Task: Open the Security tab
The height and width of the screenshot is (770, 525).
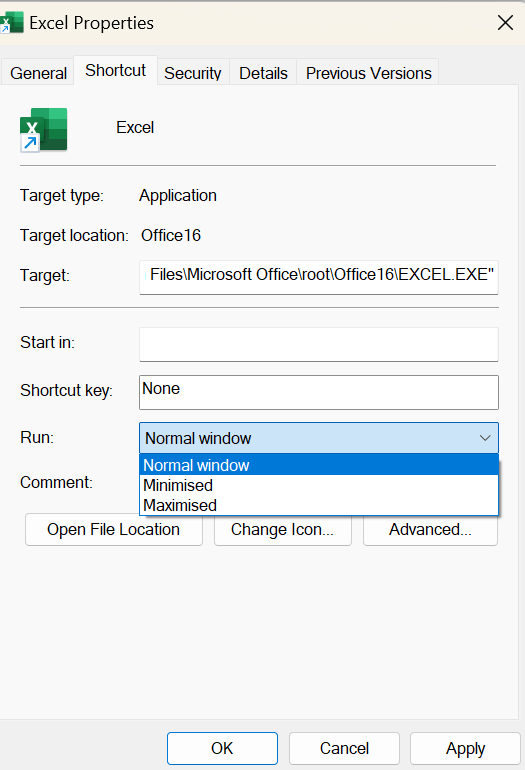Action: coord(193,73)
